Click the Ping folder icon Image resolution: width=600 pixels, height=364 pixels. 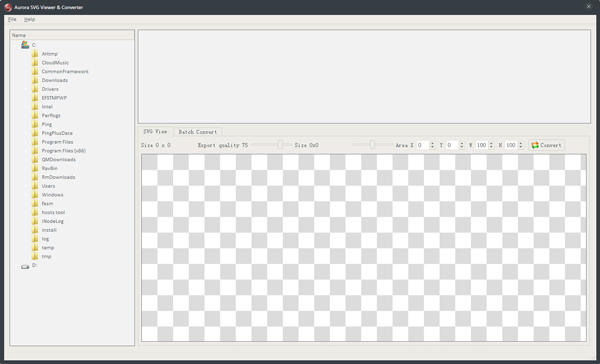(x=35, y=124)
